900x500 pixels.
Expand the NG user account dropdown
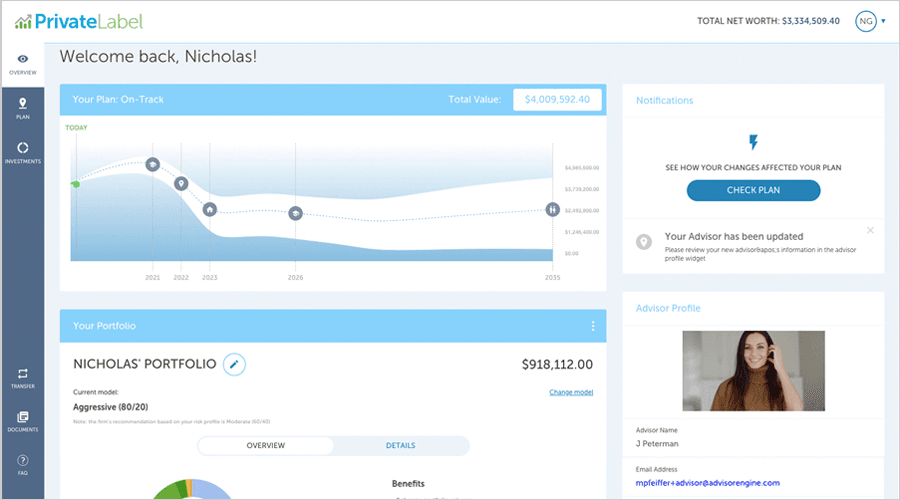[869, 21]
